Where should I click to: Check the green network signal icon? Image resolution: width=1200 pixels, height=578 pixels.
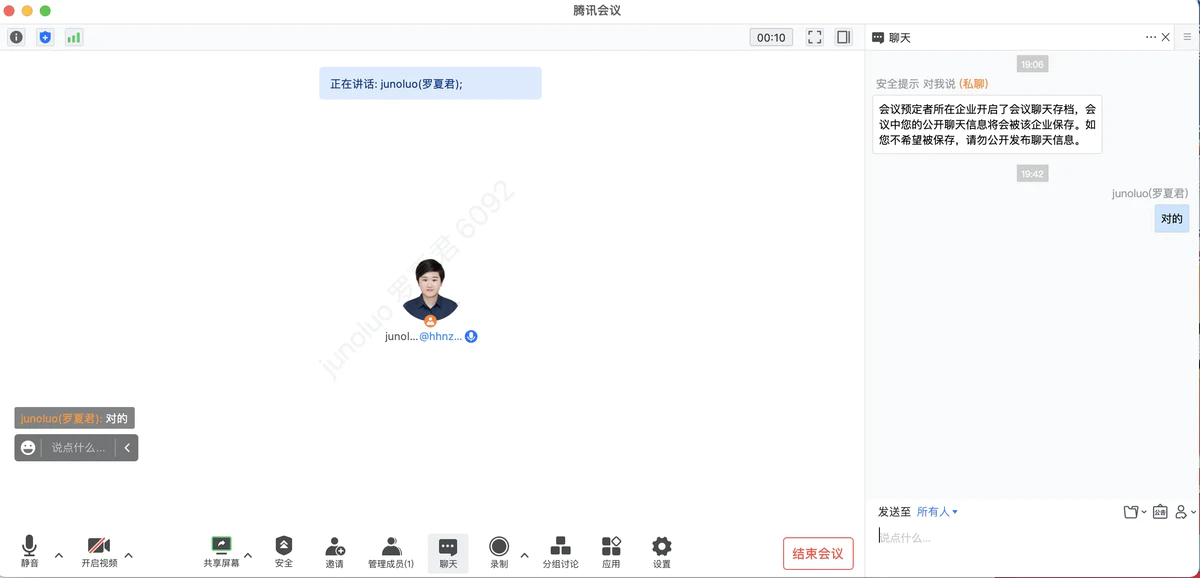pyautogui.click(x=74, y=37)
